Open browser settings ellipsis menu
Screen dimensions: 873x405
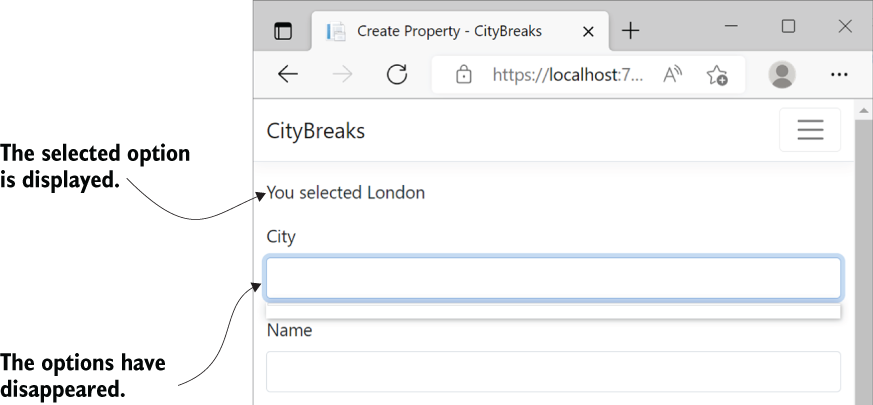(838, 75)
